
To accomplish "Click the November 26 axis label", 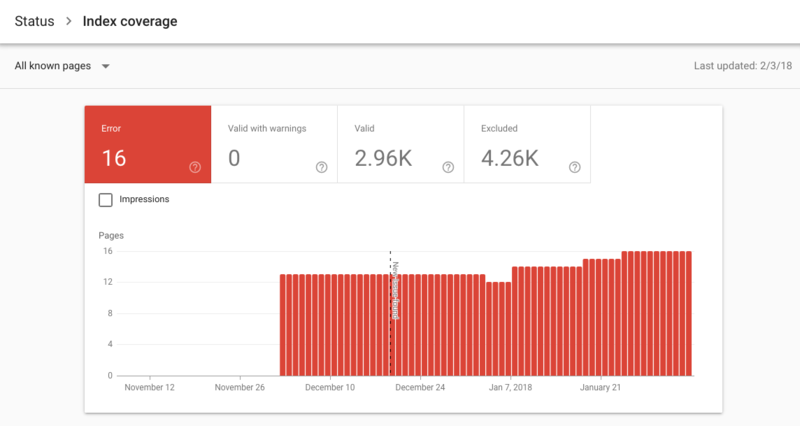I will (240, 387).
